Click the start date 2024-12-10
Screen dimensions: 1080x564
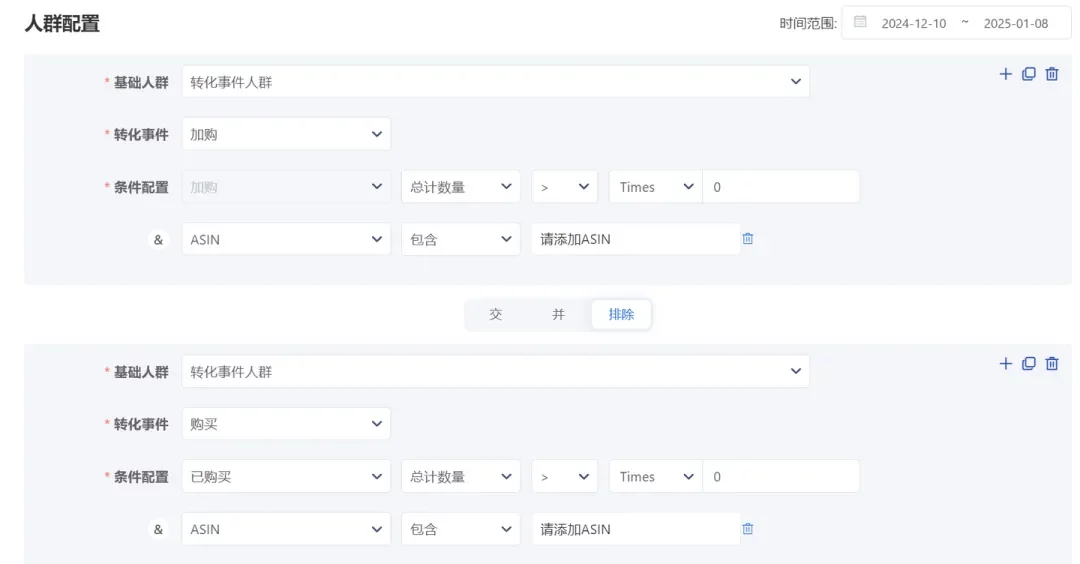pos(913,23)
